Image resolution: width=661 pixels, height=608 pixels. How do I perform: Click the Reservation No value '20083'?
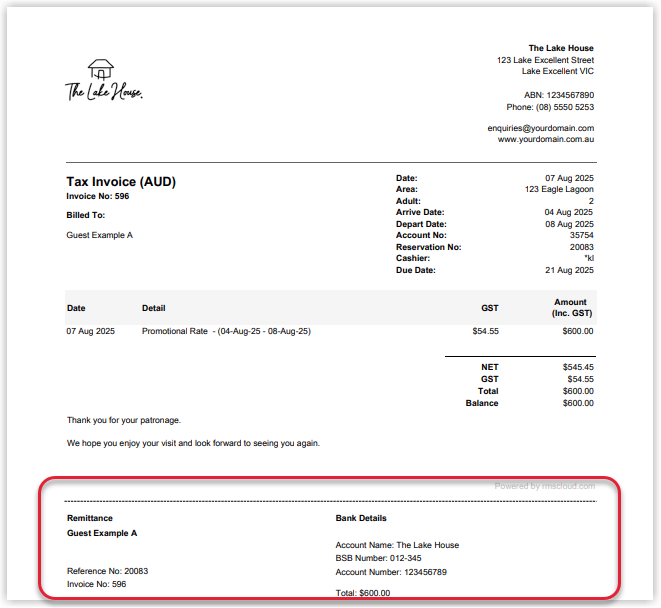581,247
